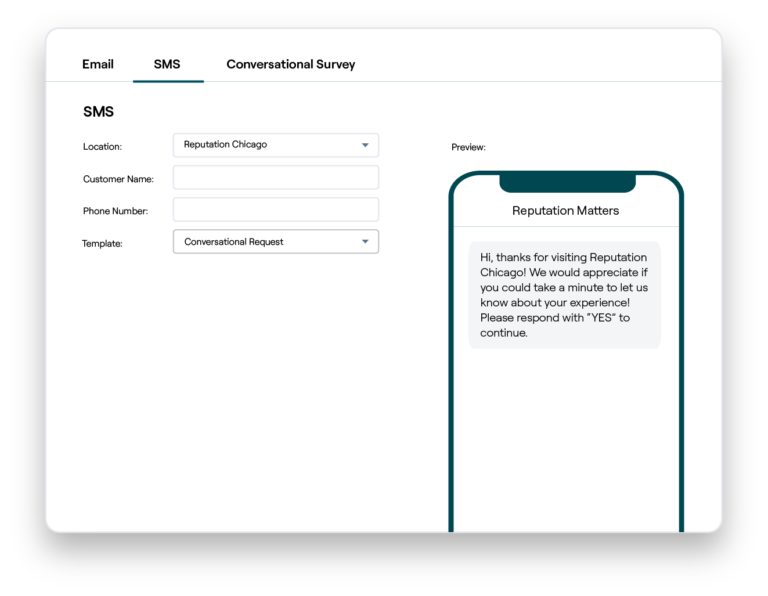
Task: Expand the Conversational Request template dropdown
Action: [x=265, y=242]
